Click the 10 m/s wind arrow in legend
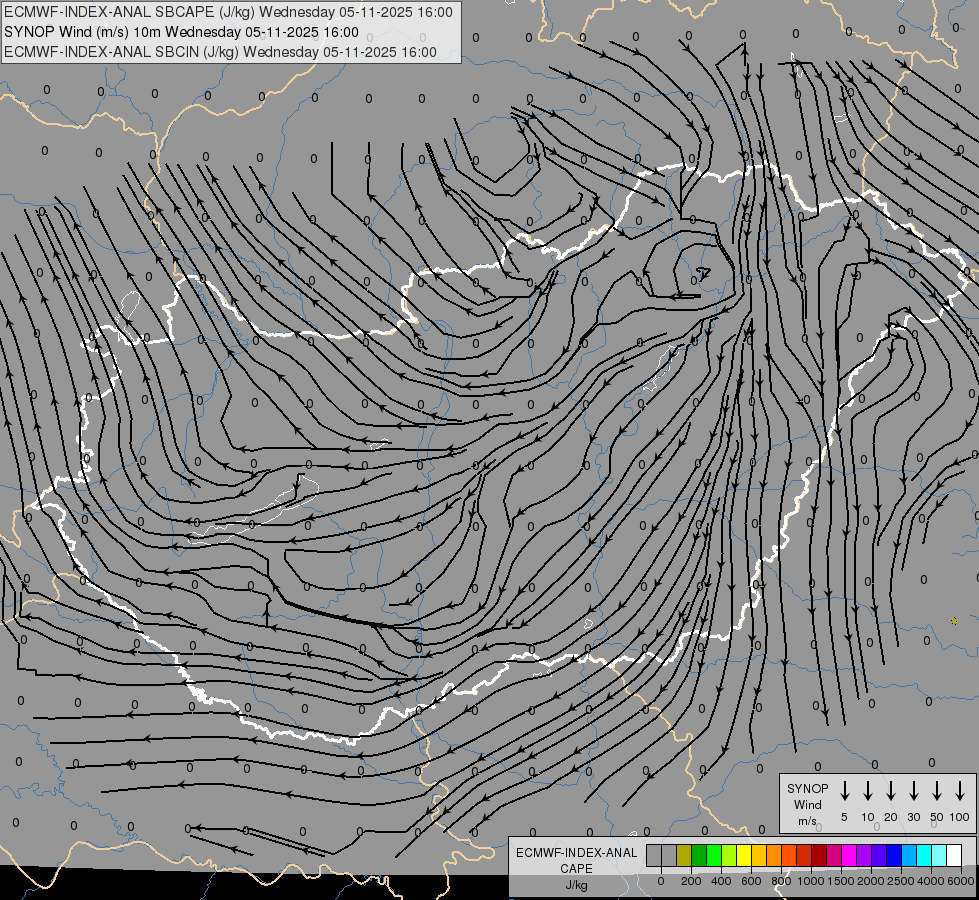 (x=868, y=791)
